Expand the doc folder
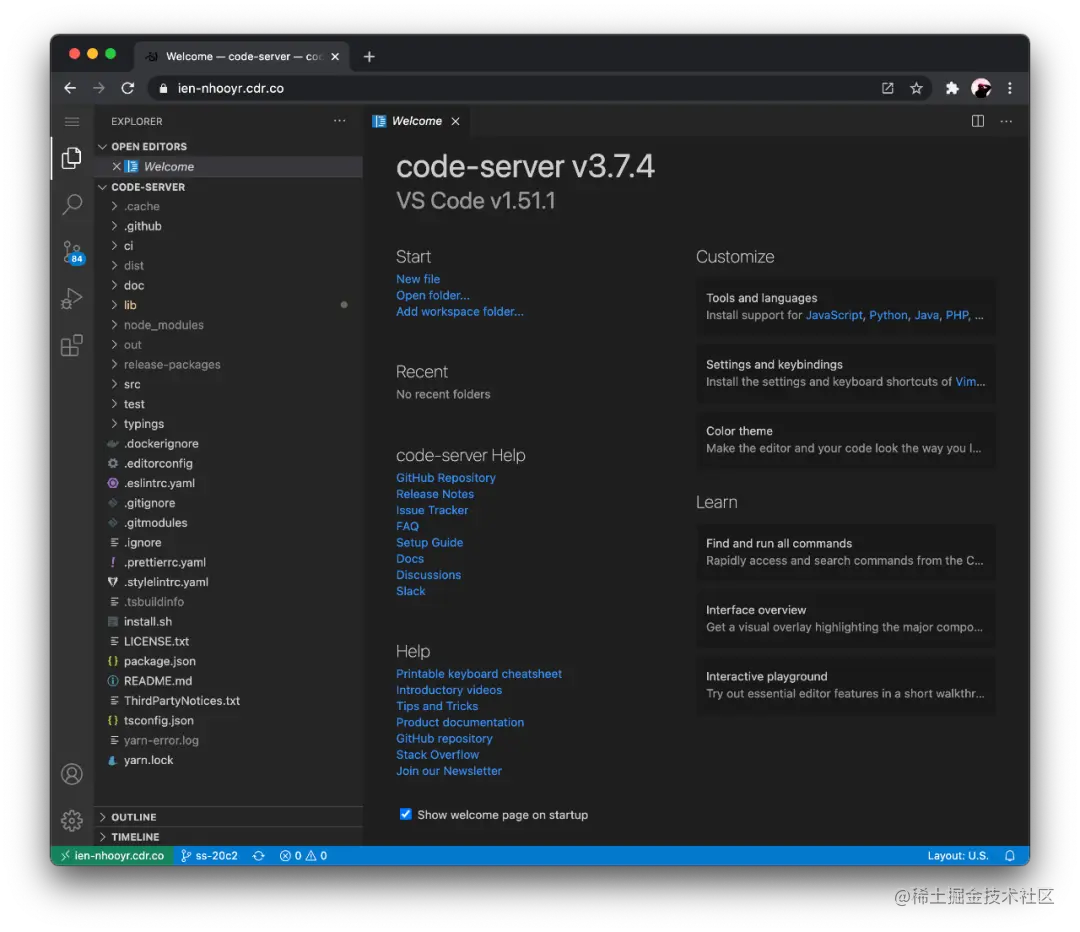The height and width of the screenshot is (932, 1080). click(227, 285)
